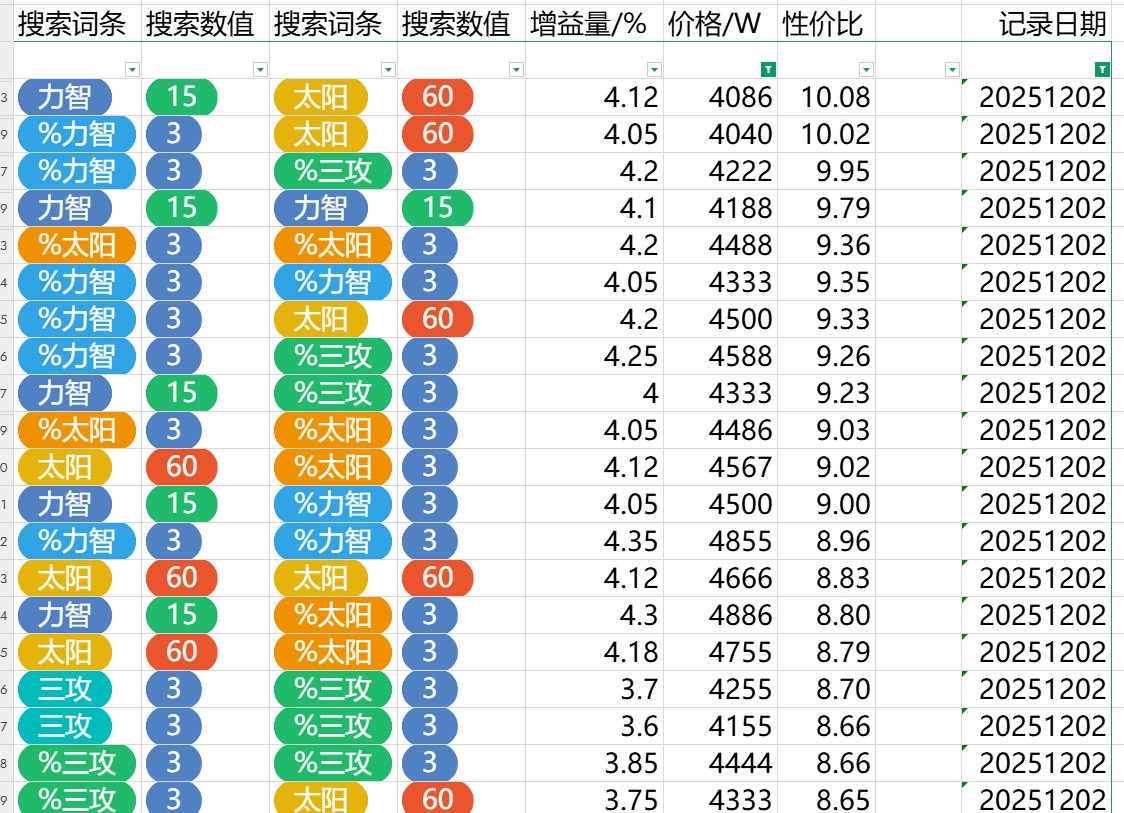Image resolution: width=1124 pixels, height=813 pixels.
Task: Open the first 搜索数值 filter dropdown
Action: click(260, 70)
